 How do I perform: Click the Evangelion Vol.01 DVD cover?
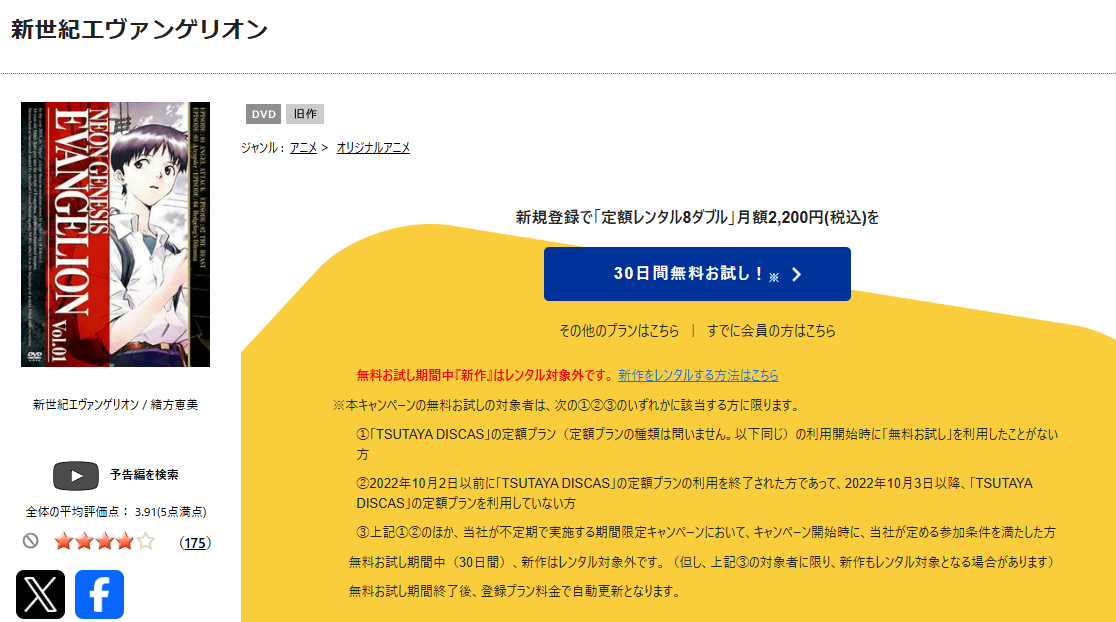click(115, 235)
